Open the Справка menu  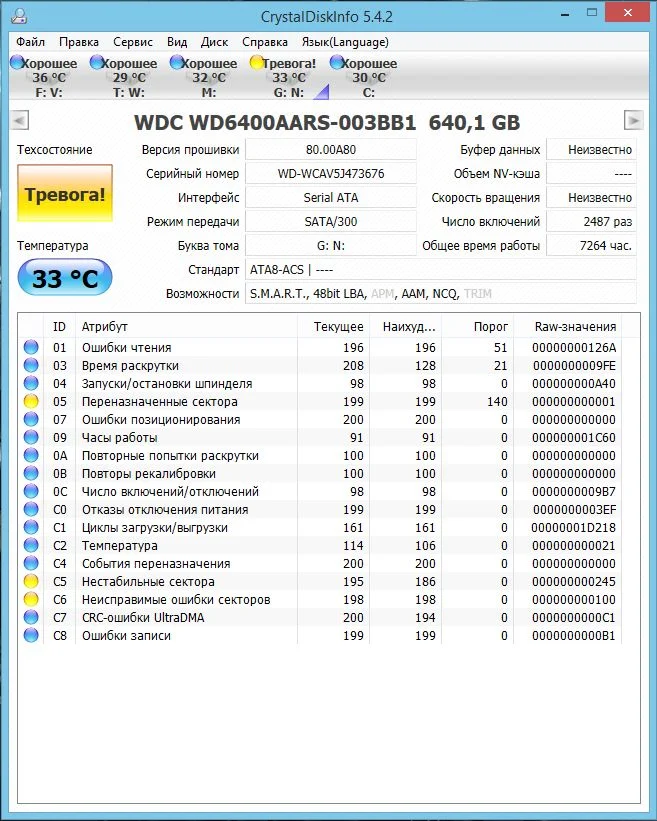point(265,42)
